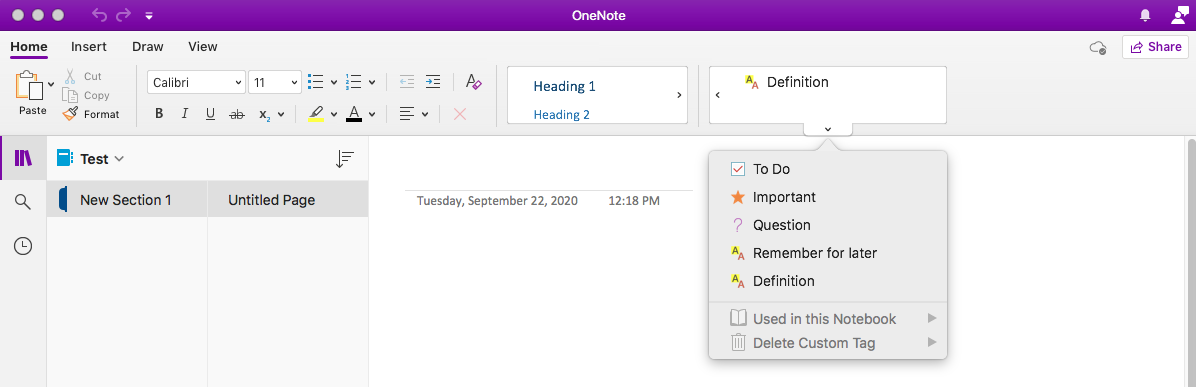Screen dimensions: 1196x387
Task: Open subscript/superscript dropdown arrow
Action: click(x=281, y=114)
